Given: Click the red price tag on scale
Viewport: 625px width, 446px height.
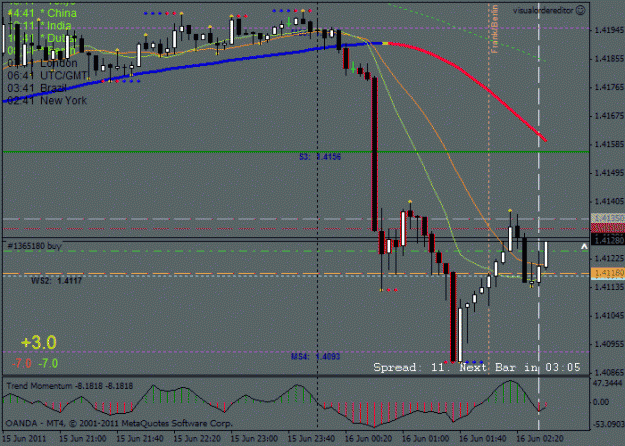Looking at the screenshot, I should 609,228.
